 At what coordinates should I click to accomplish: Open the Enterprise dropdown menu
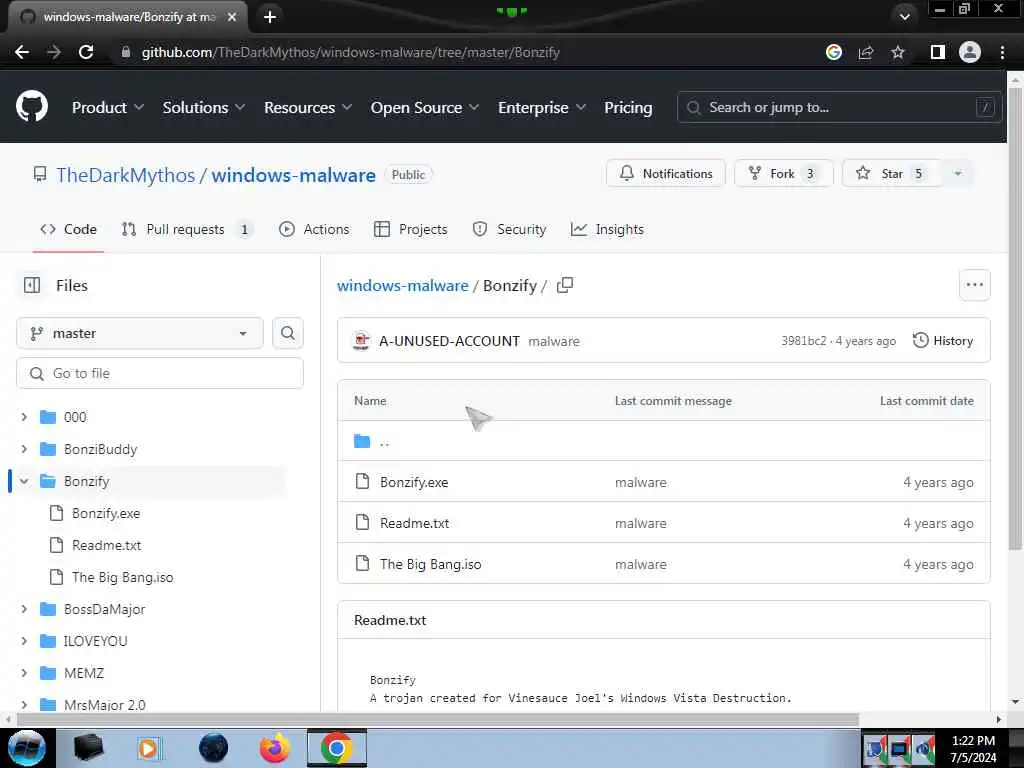(542, 107)
